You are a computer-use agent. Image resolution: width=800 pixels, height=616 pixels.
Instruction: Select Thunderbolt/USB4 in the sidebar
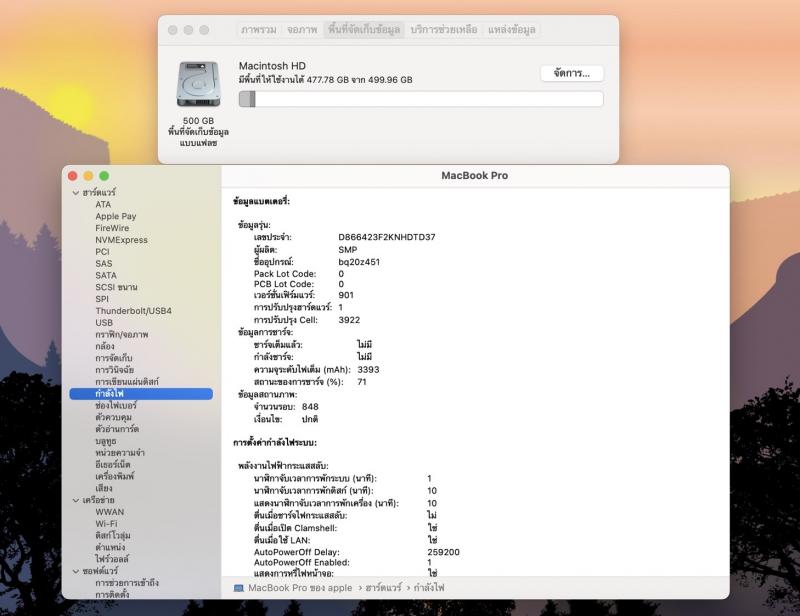pyautogui.click(x=133, y=311)
